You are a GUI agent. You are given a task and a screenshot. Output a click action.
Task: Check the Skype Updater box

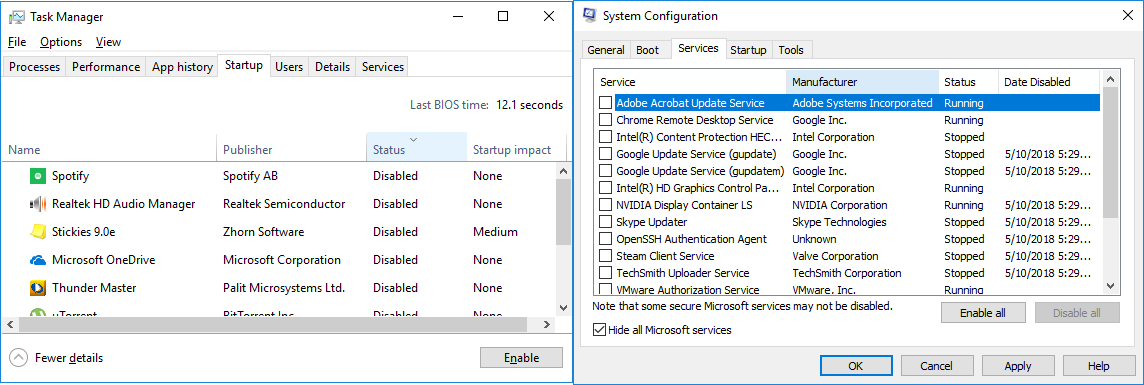tap(606, 222)
